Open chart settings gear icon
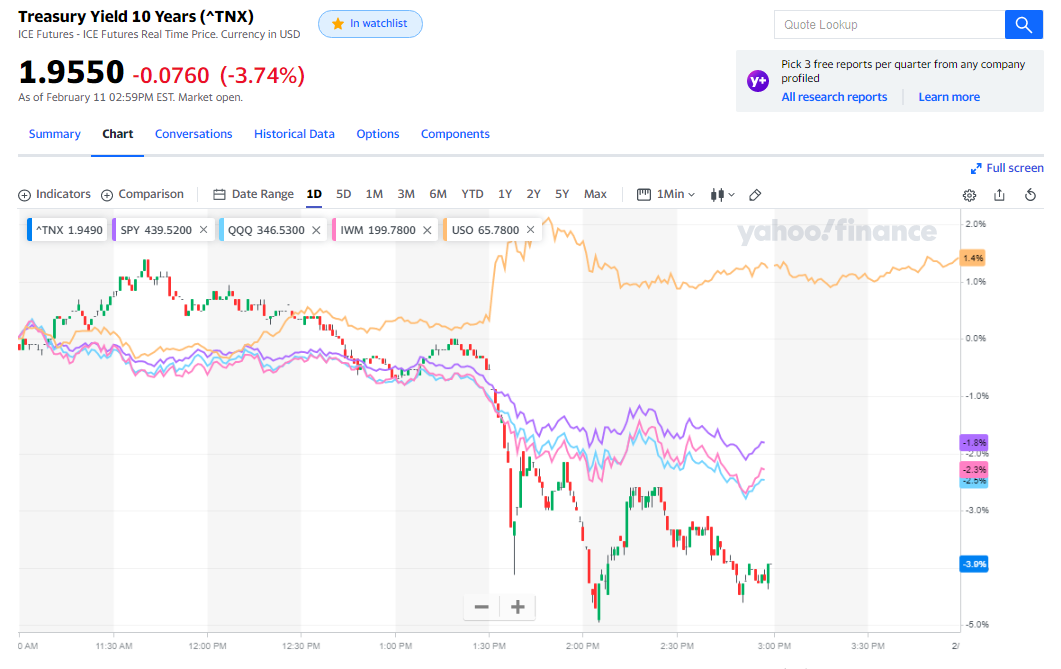The height and width of the screenshot is (669, 1061). (969, 195)
